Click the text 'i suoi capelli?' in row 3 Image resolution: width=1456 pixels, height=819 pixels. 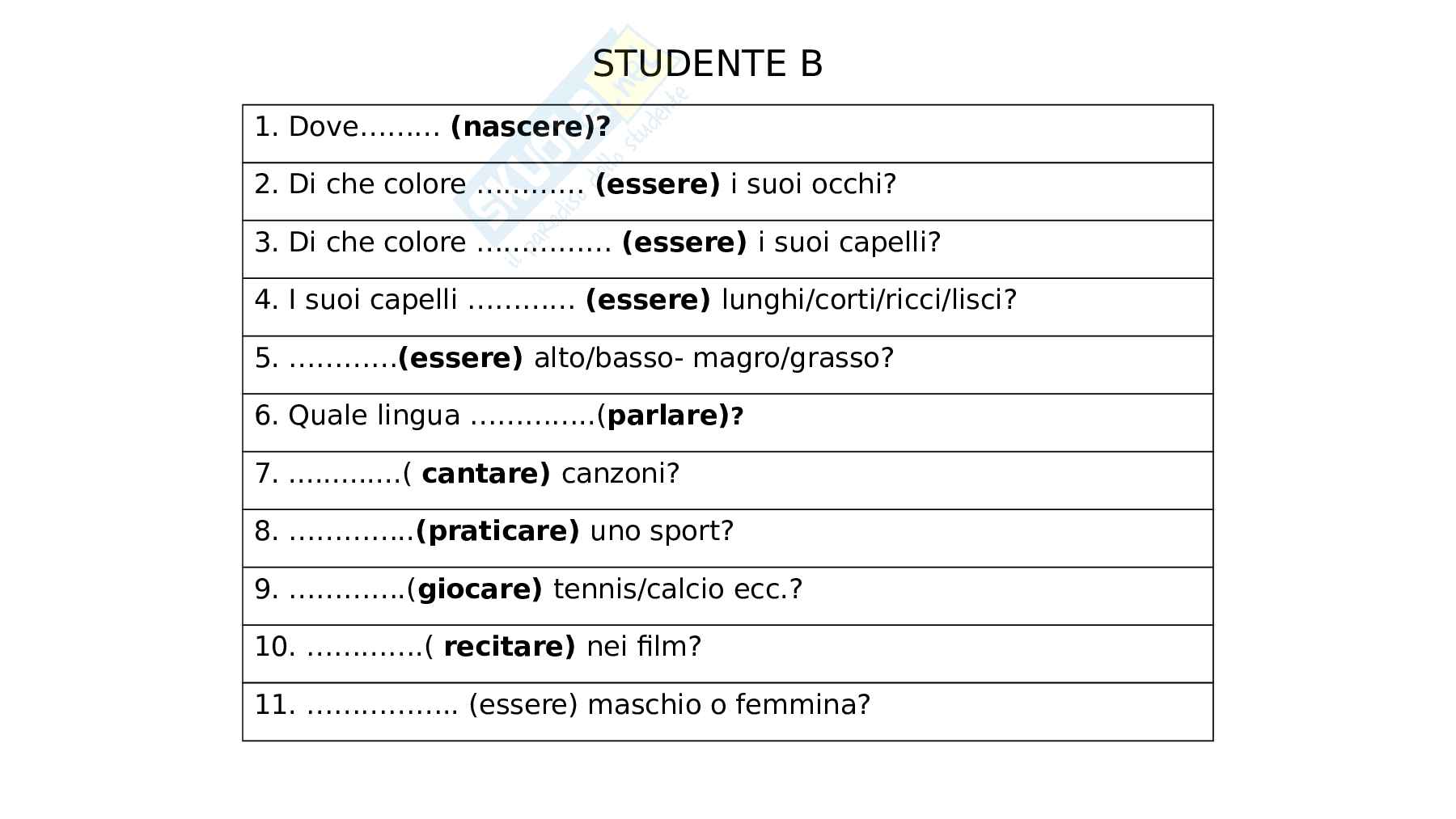849,243
